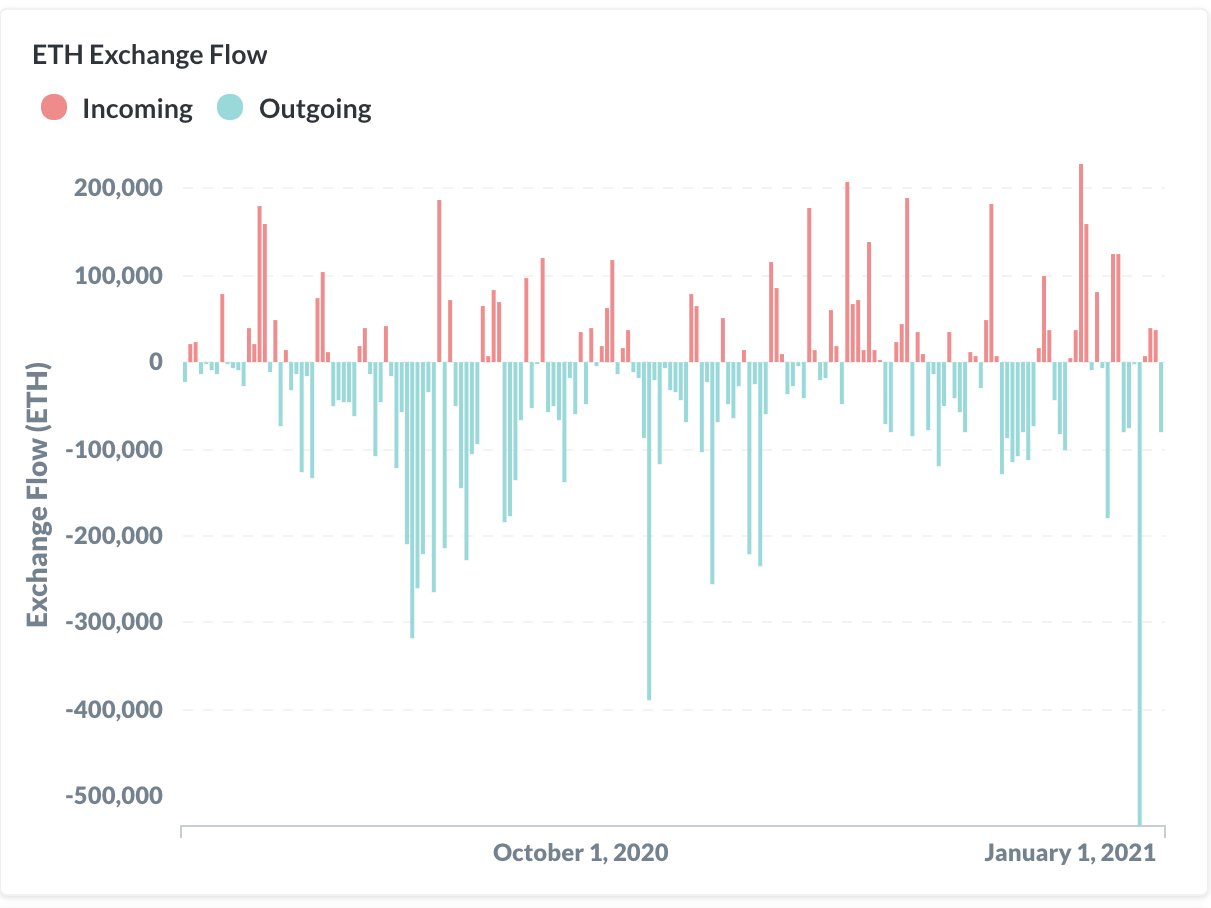This screenshot has width=1211, height=908.
Task: Click the 0 y-axis tick label
Action: click(x=155, y=362)
